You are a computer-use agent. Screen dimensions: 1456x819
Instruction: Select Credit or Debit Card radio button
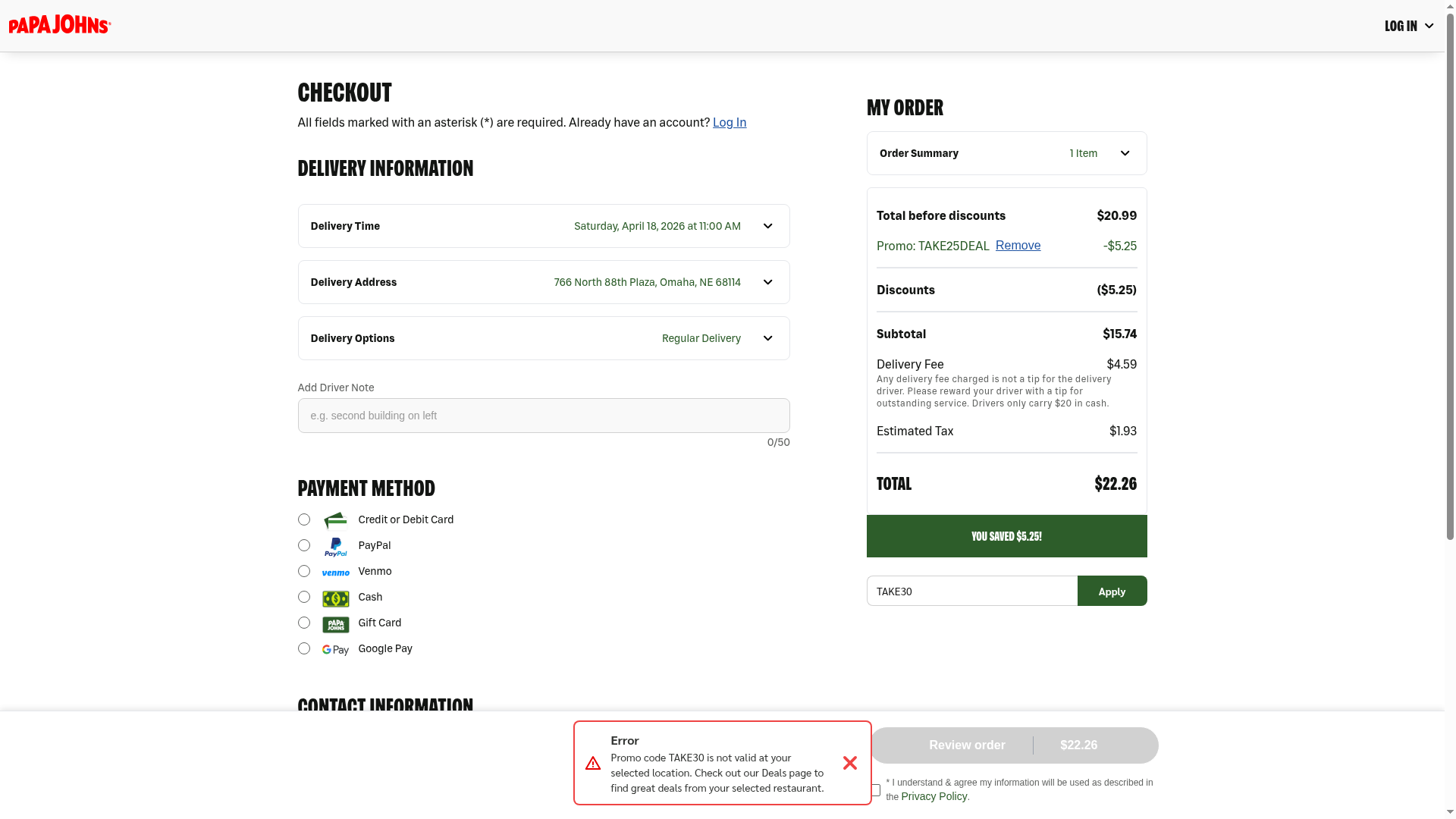tap(304, 519)
